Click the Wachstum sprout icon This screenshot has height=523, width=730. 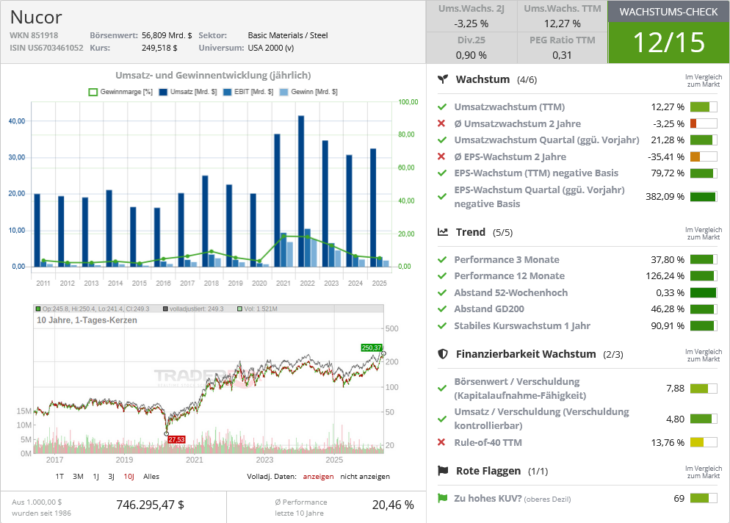(x=443, y=79)
